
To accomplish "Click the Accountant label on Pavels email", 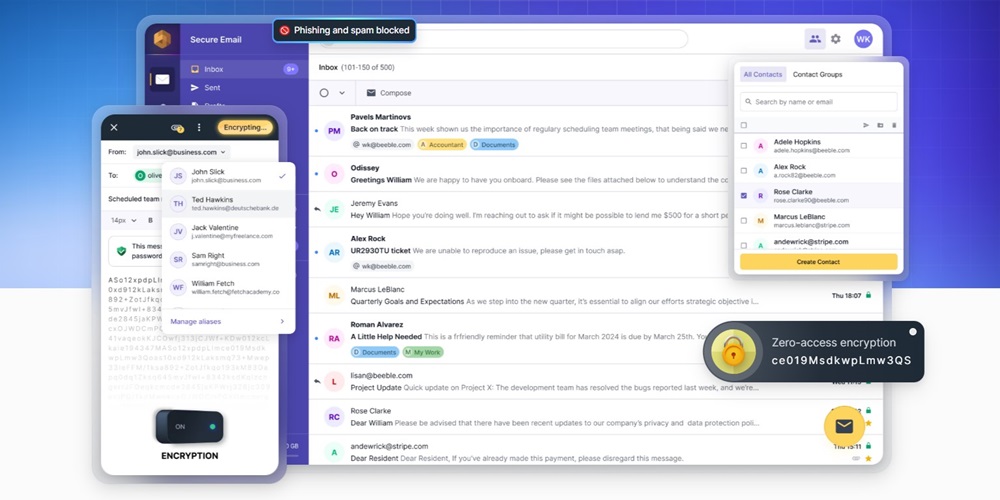I will tap(442, 145).
